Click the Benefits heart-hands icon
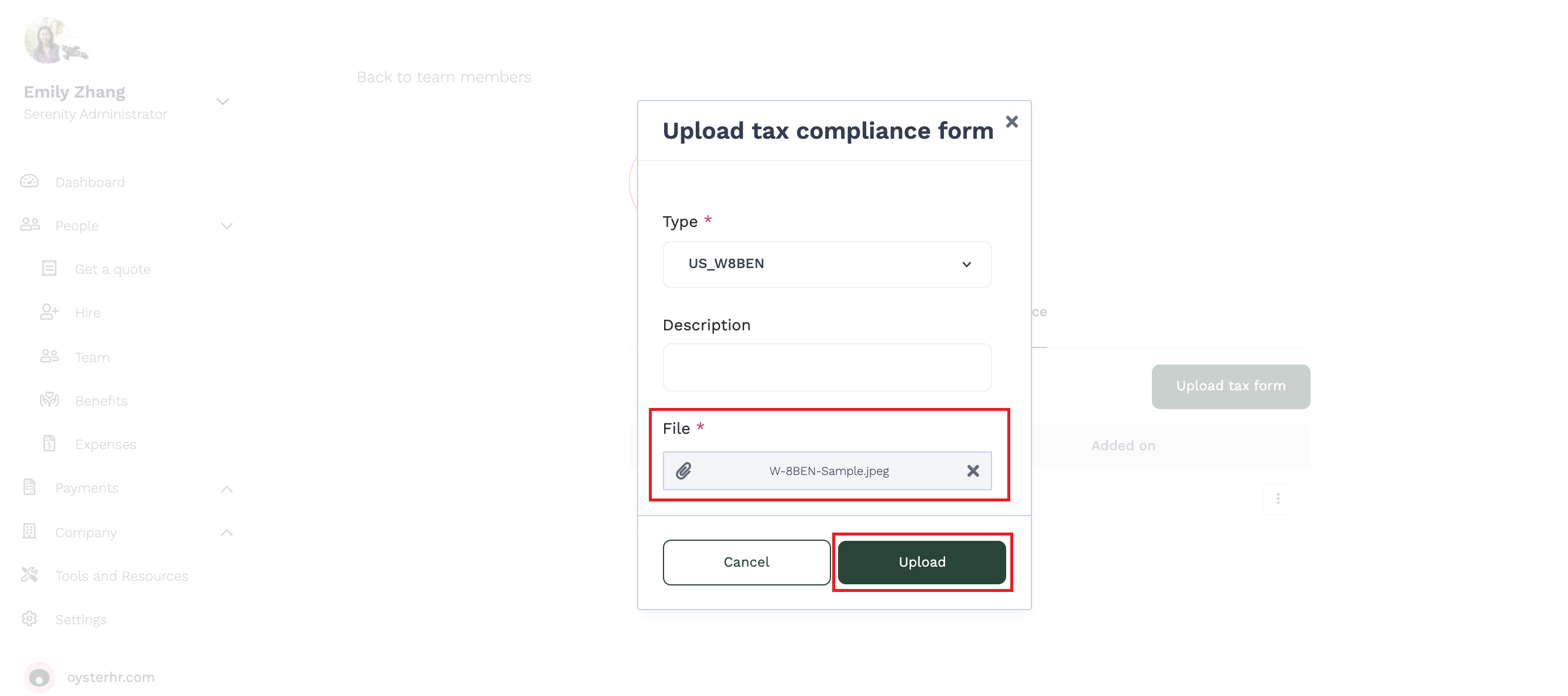Screen dimensions: 1568x696 pyautogui.click(x=49, y=400)
